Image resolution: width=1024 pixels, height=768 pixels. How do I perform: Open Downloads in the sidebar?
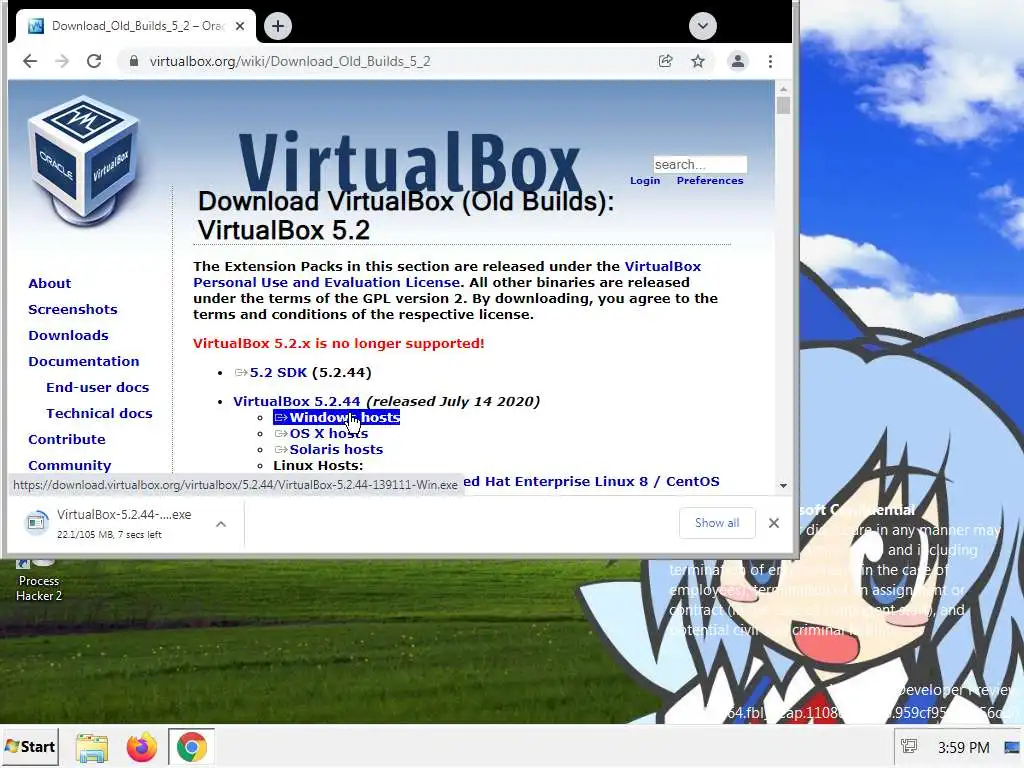[68, 336]
